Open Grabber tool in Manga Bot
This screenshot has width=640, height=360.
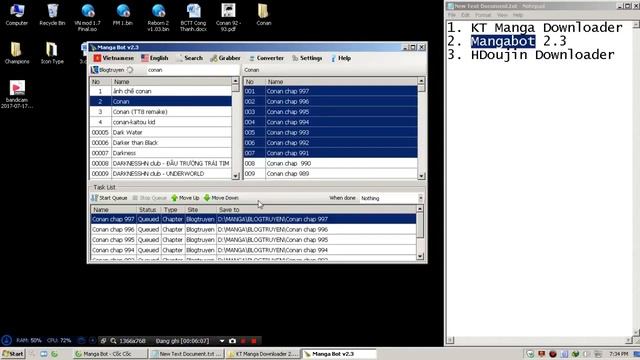point(225,58)
